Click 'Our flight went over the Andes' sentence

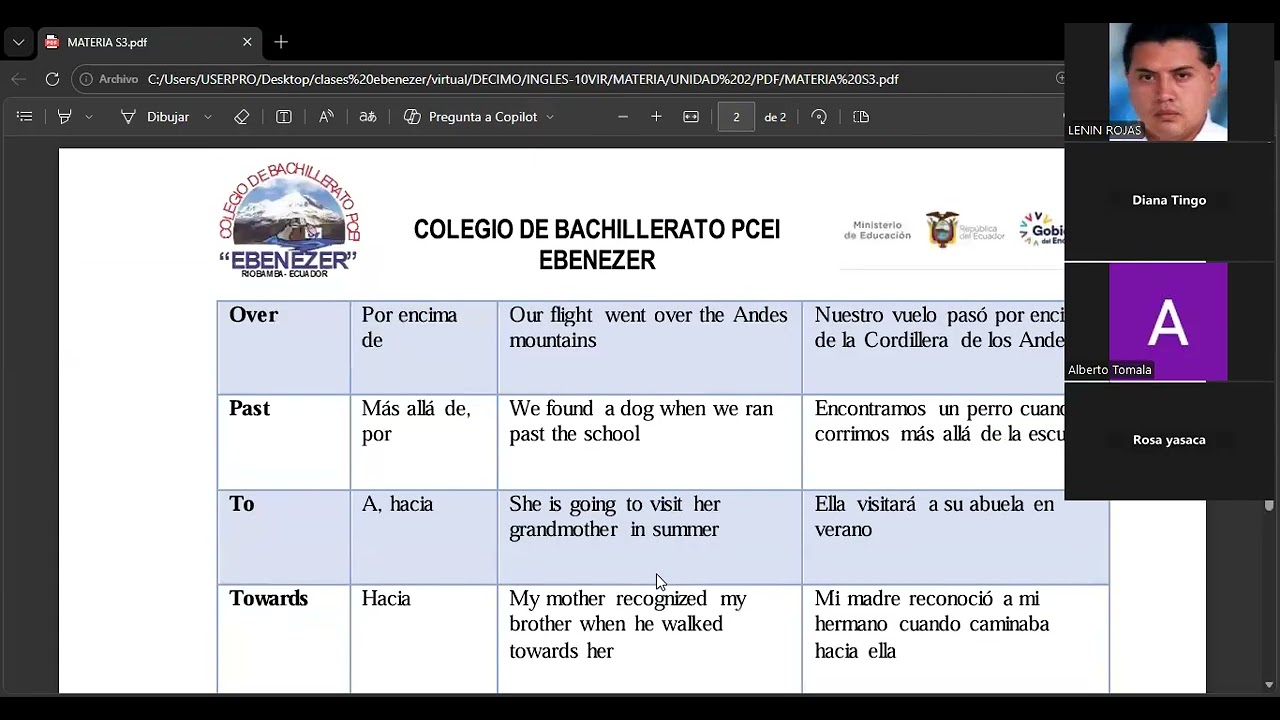[x=648, y=327]
